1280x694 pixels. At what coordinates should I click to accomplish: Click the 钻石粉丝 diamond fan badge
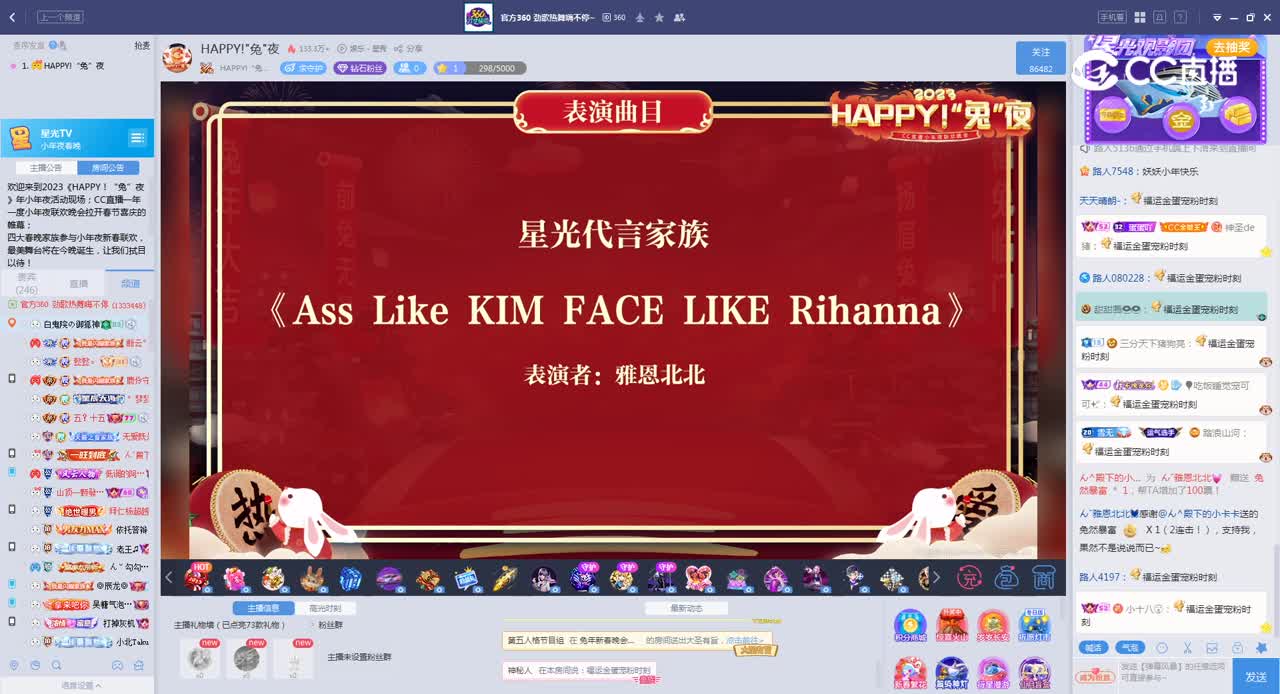coord(361,68)
